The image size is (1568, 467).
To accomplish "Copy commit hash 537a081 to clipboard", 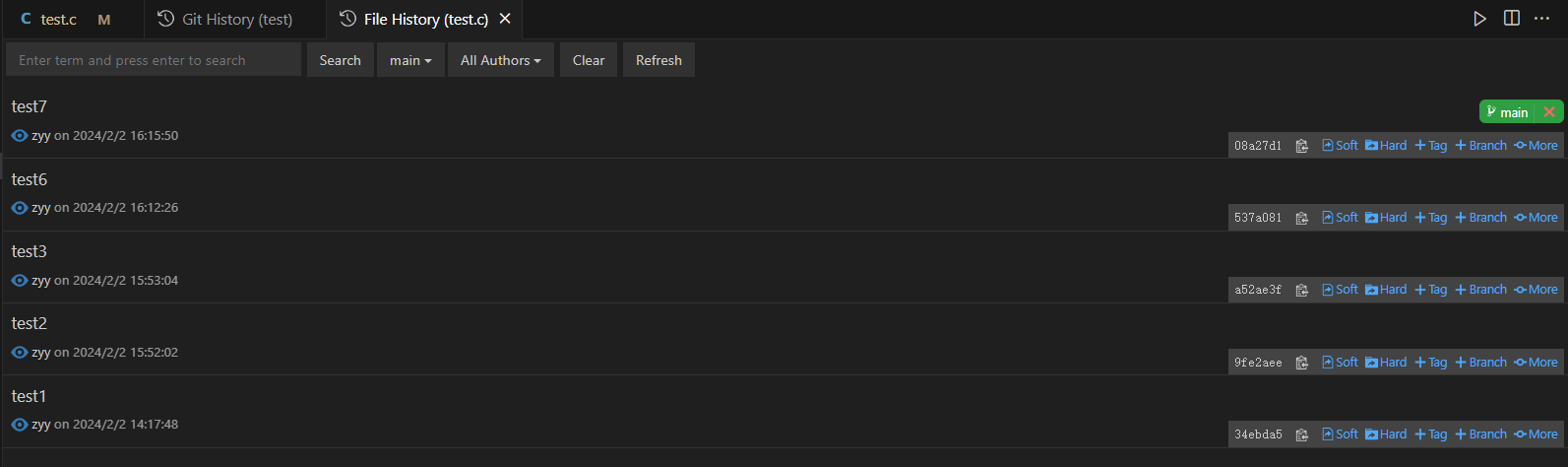I will coord(1301,218).
